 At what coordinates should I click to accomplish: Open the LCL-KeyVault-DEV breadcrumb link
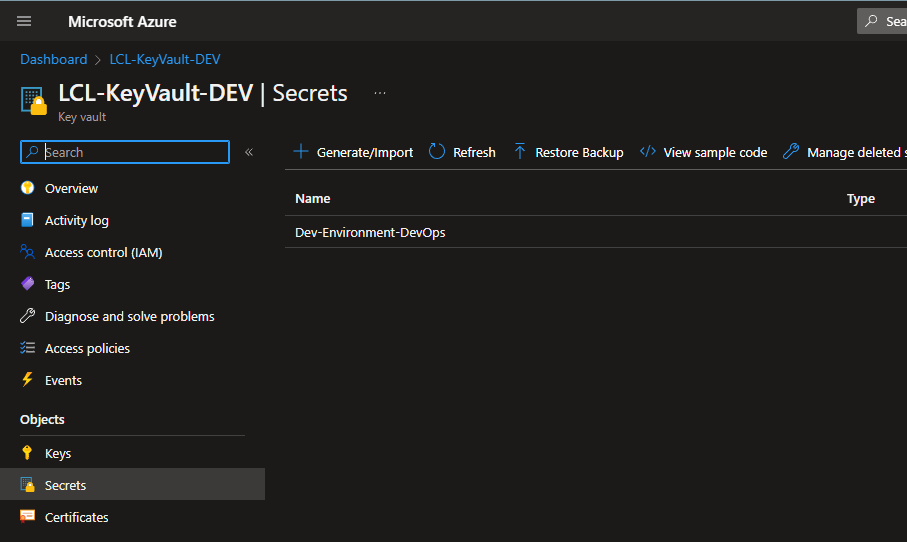[x=165, y=60]
